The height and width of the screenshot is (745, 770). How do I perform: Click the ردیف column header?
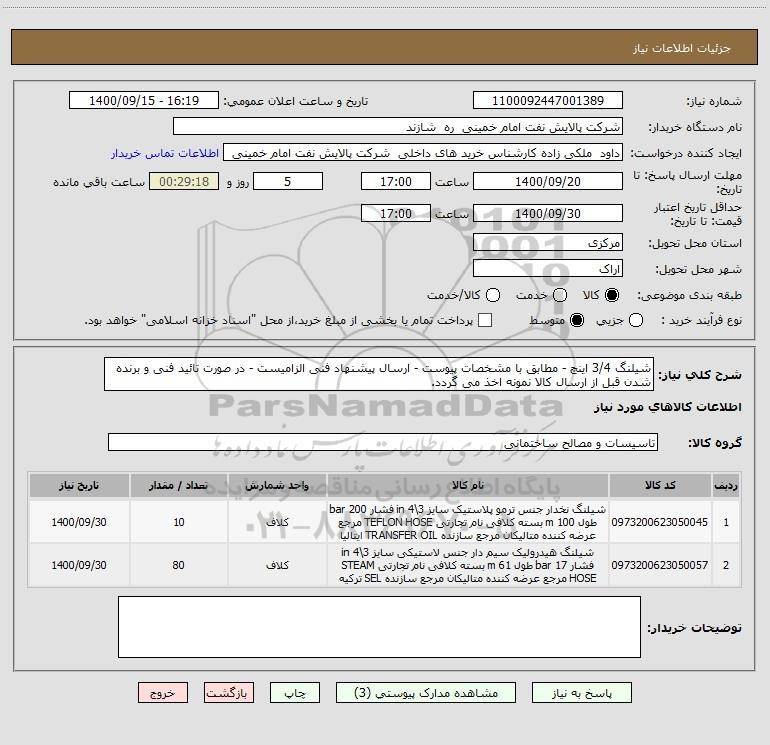tap(726, 485)
